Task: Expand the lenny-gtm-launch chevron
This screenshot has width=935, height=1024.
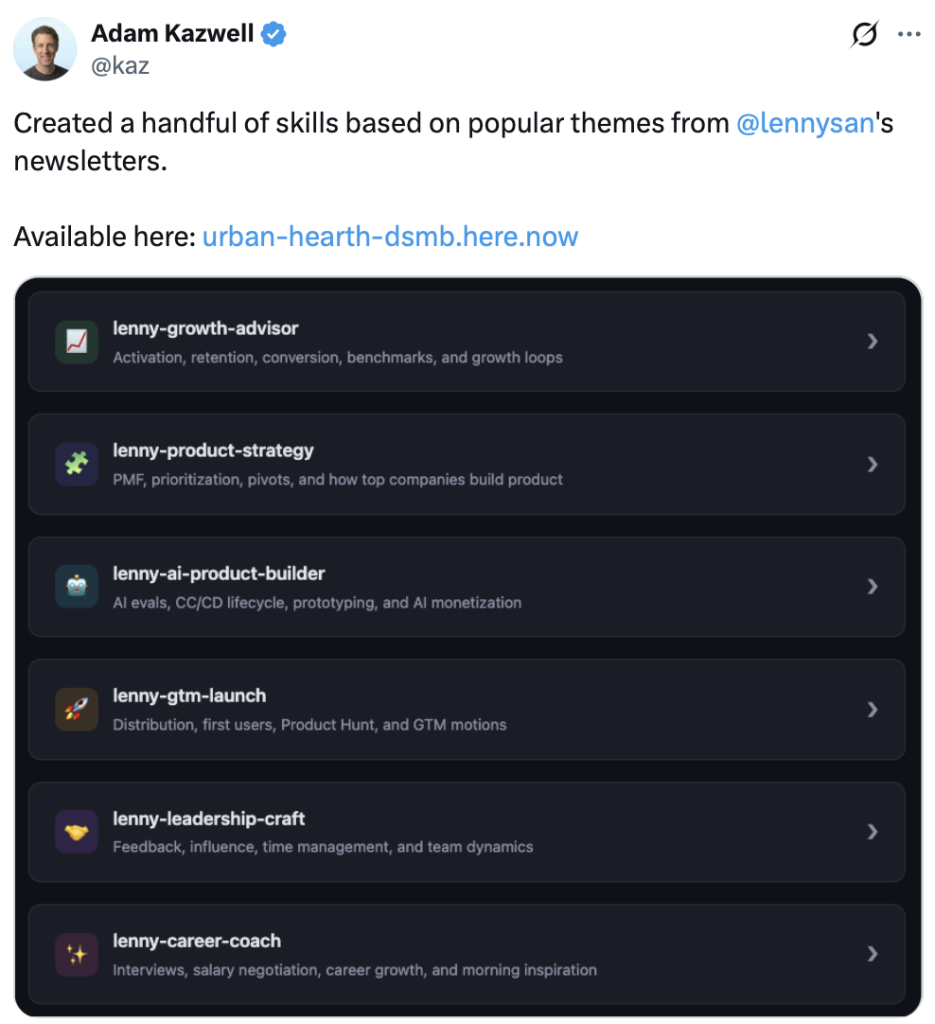Action: (872, 709)
